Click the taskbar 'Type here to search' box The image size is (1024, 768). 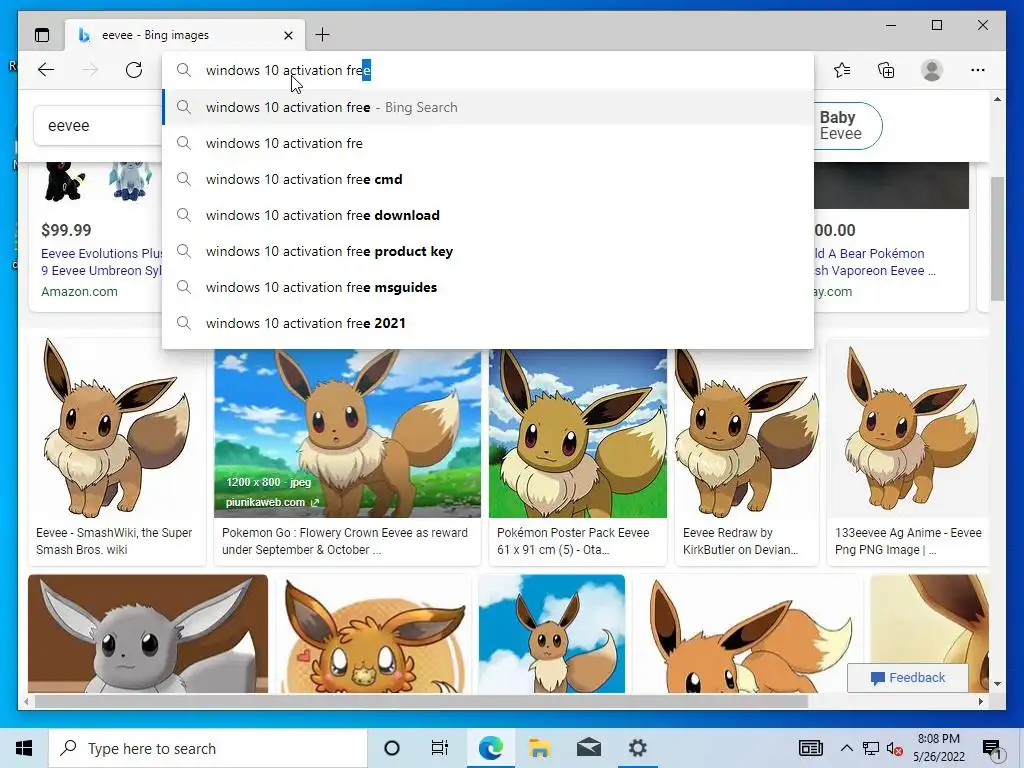tap(208, 748)
